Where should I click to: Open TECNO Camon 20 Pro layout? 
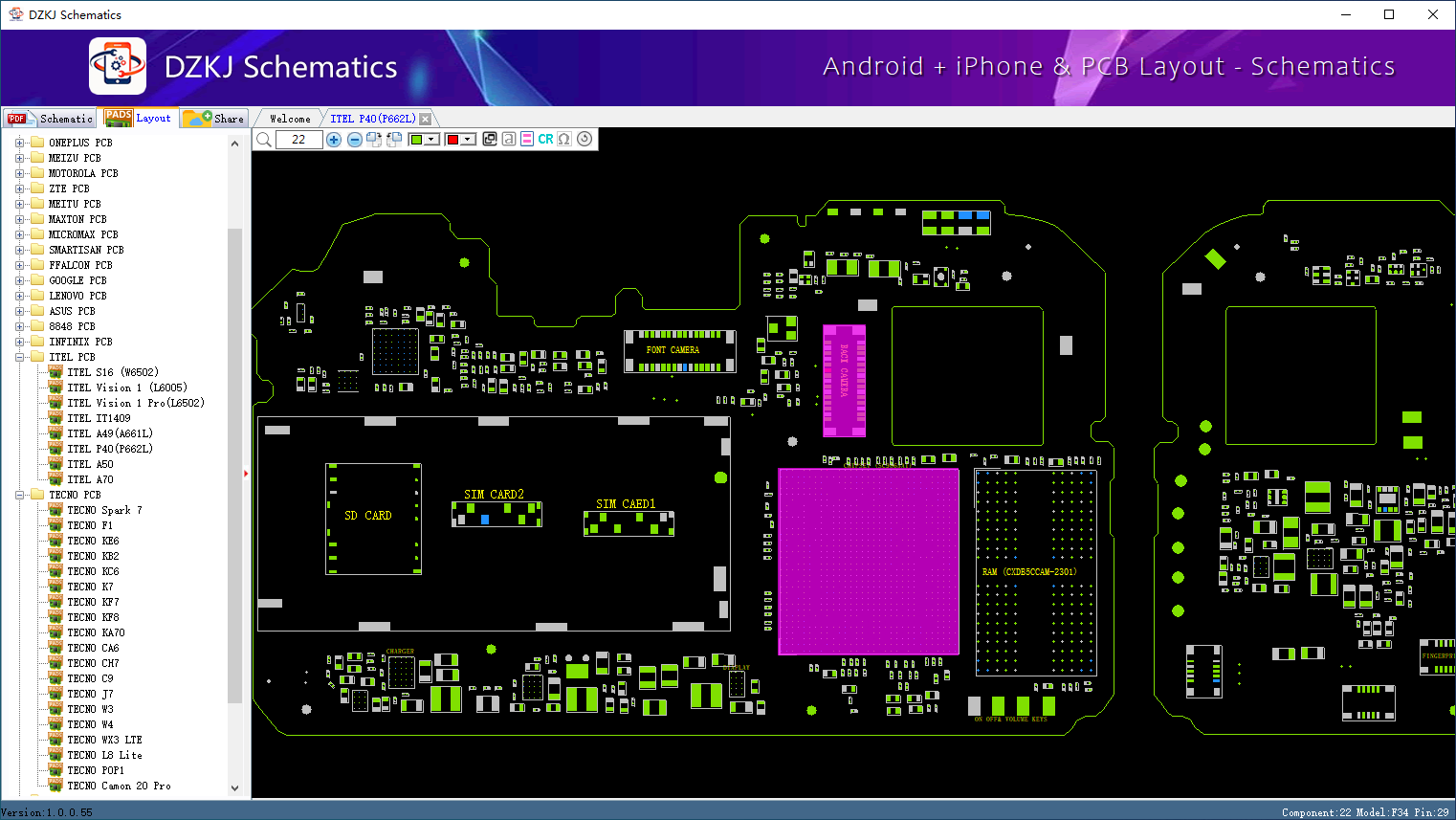pyautogui.click(x=119, y=786)
